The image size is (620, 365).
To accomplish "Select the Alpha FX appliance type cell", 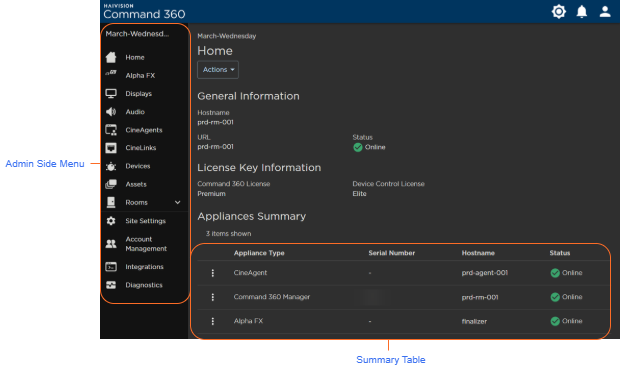I will coord(248,321).
